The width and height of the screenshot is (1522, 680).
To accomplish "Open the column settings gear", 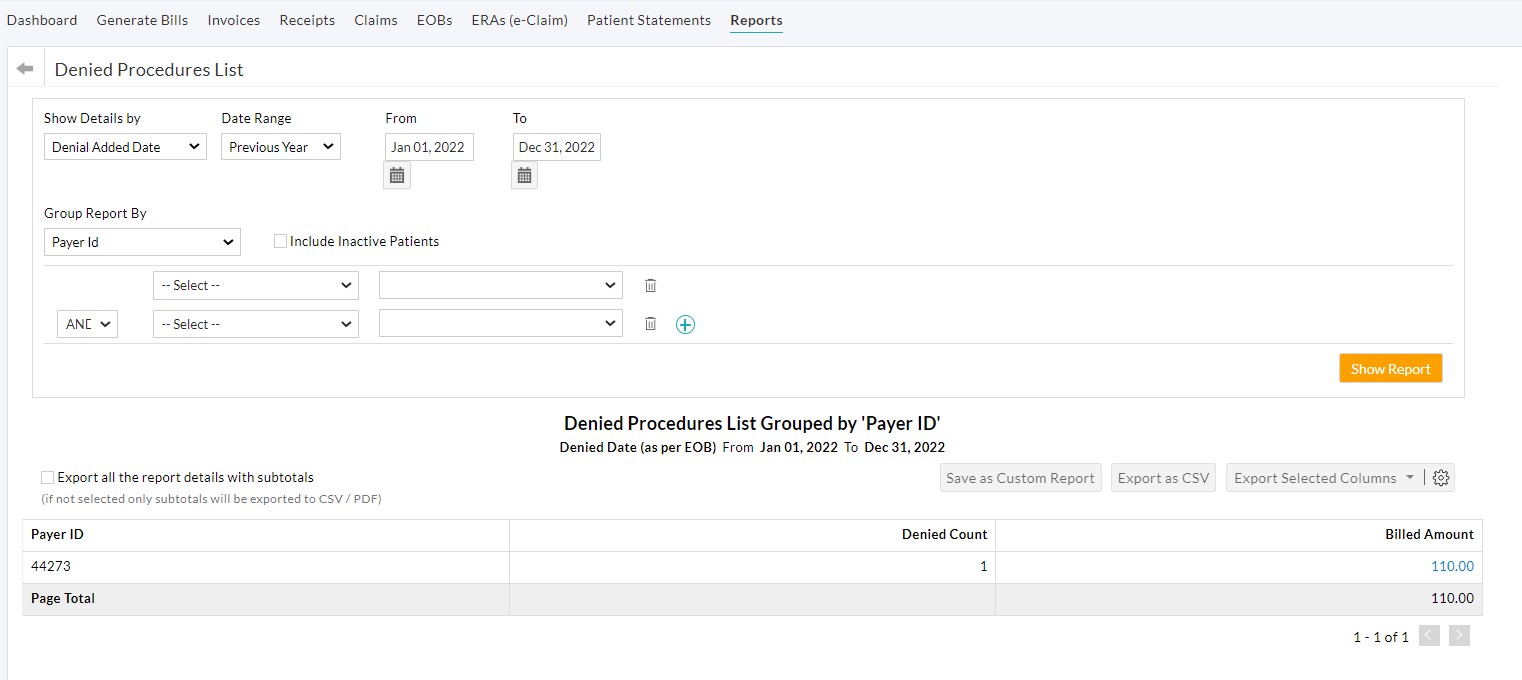I will 1440,478.
